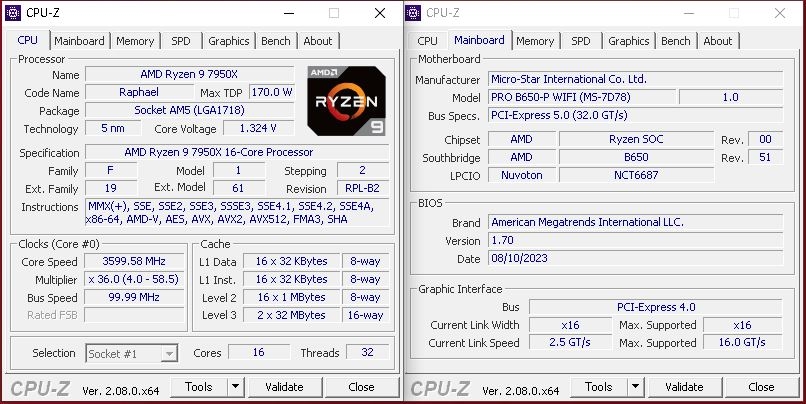Click PCI-Express 5.0 (32.0 GT/s) bus specs field
The image size is (806, 404).
(x=635, y=115)
